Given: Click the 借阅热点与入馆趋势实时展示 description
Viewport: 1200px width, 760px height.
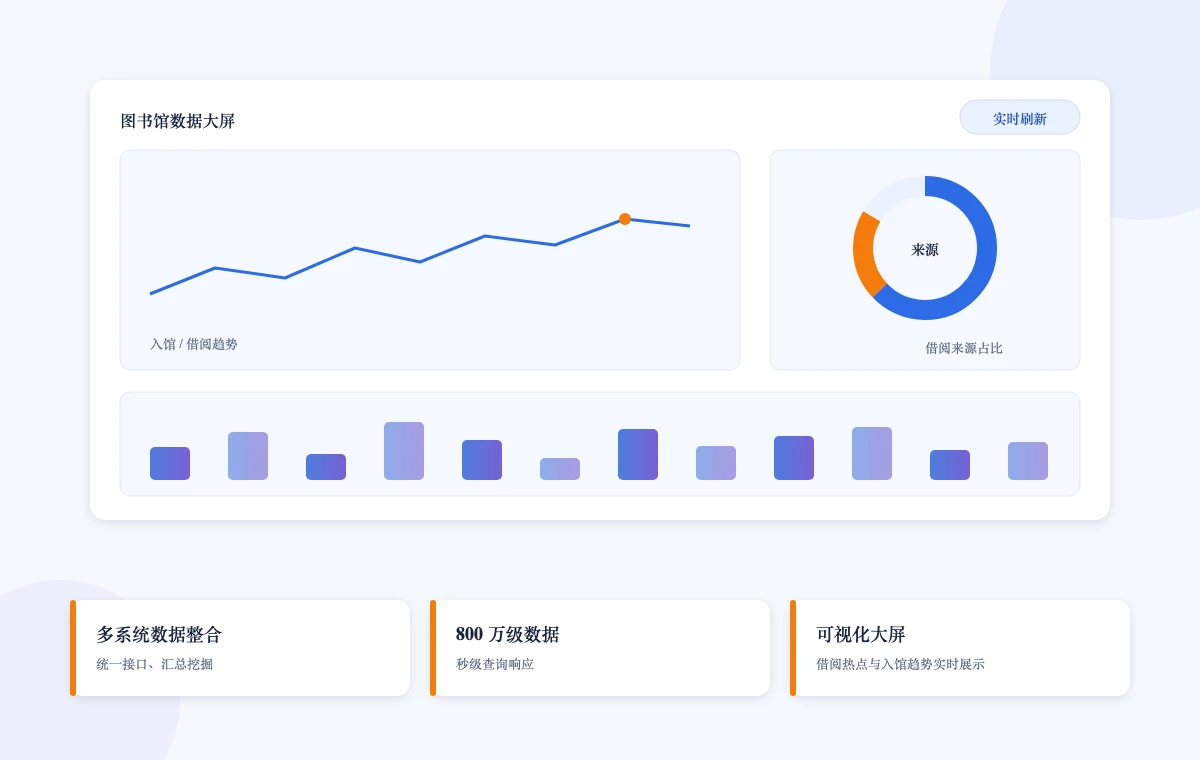Looking at the screenshot, I should [900, 664].
